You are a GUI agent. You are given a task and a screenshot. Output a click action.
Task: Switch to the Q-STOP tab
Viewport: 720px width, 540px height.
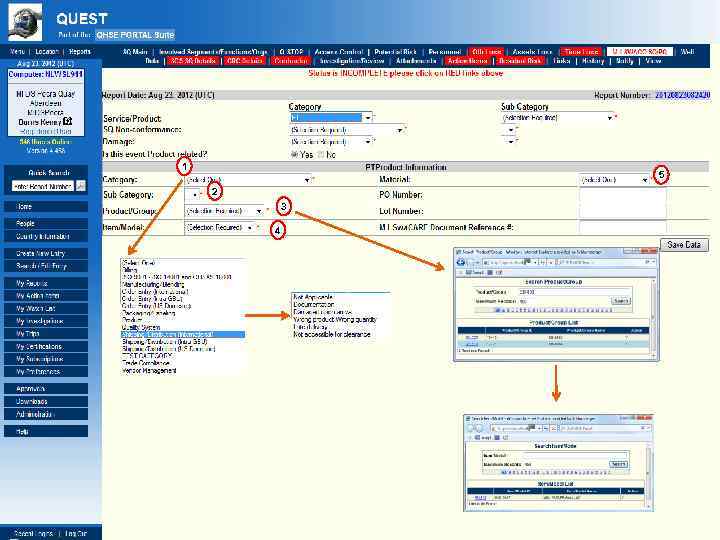pyautogui.click(x=291, y=52)
